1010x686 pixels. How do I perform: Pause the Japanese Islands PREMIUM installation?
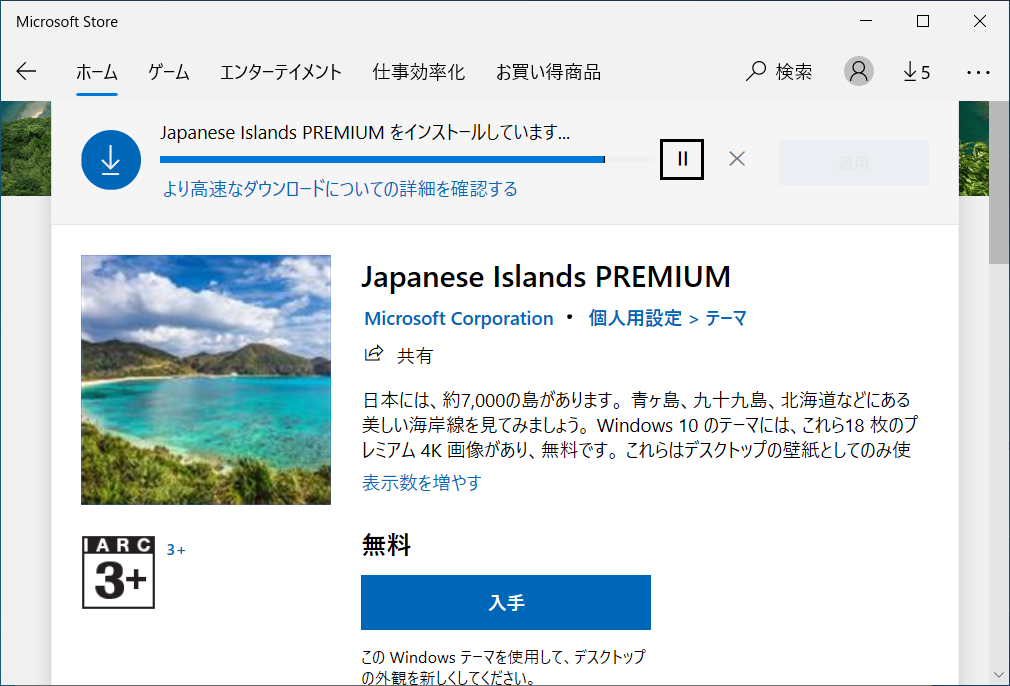(x=681, y=159)
